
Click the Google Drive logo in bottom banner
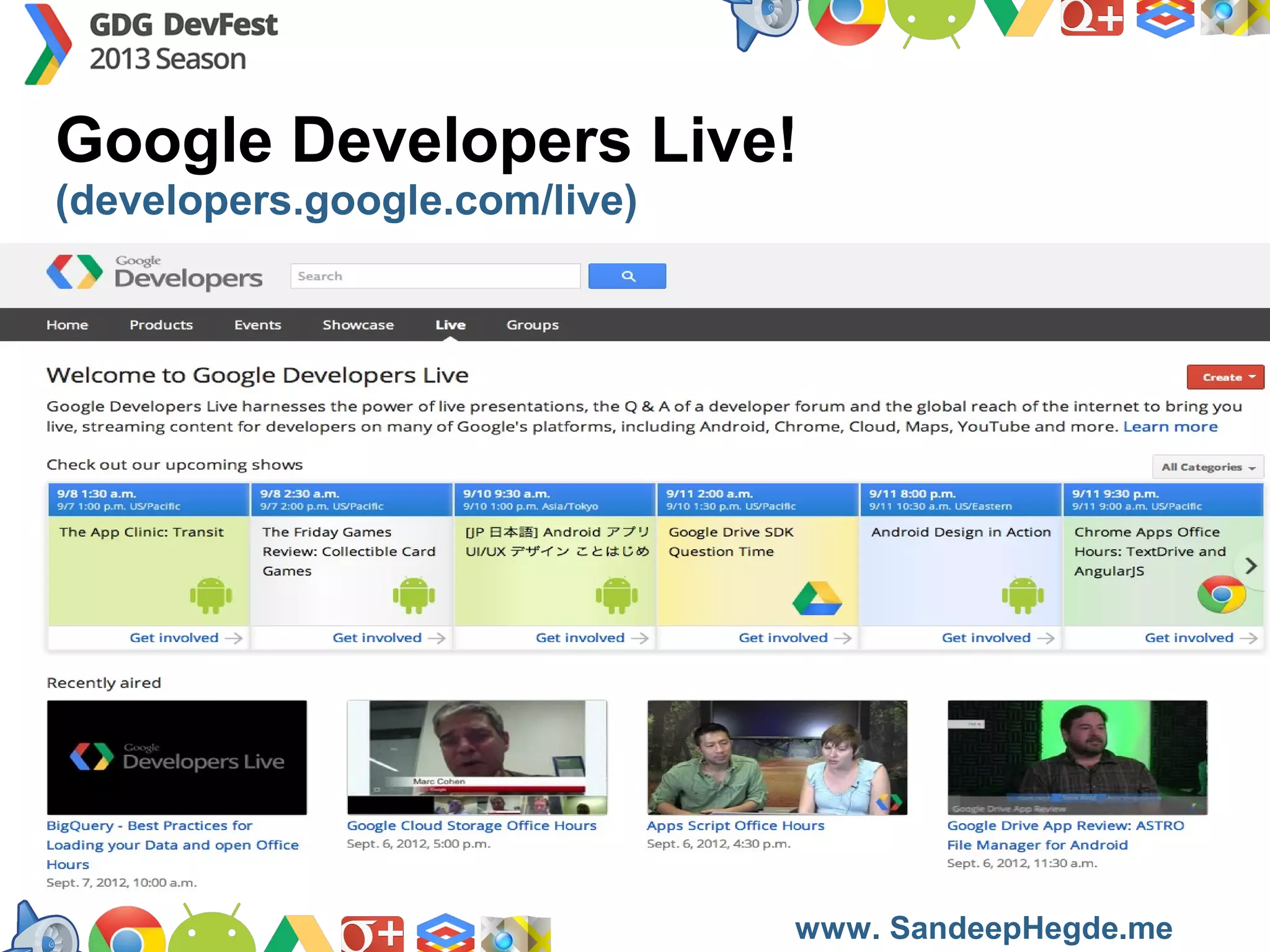coord(298,933)
